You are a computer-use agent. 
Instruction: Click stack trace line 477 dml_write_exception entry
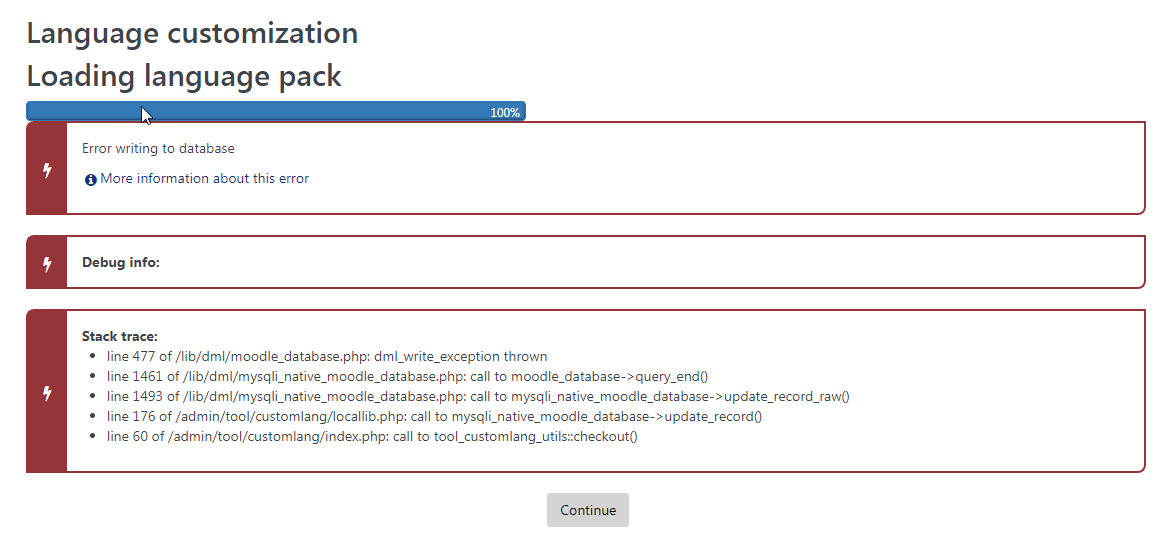coord(327,356)
